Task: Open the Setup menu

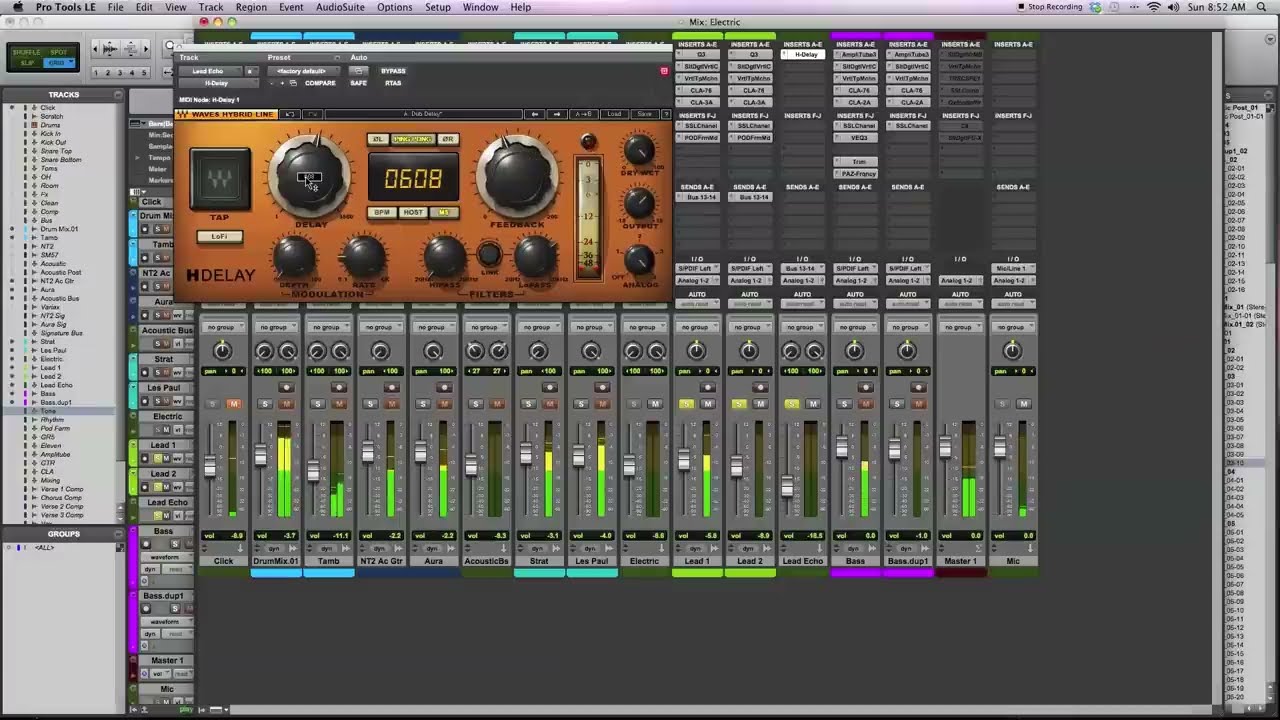Action: point(438,7)
